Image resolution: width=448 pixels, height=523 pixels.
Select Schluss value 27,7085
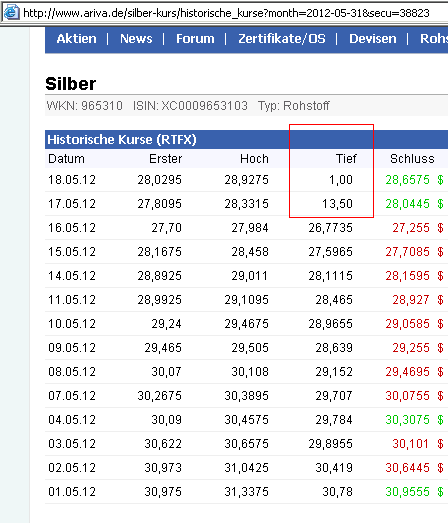[x=408, y=252]
